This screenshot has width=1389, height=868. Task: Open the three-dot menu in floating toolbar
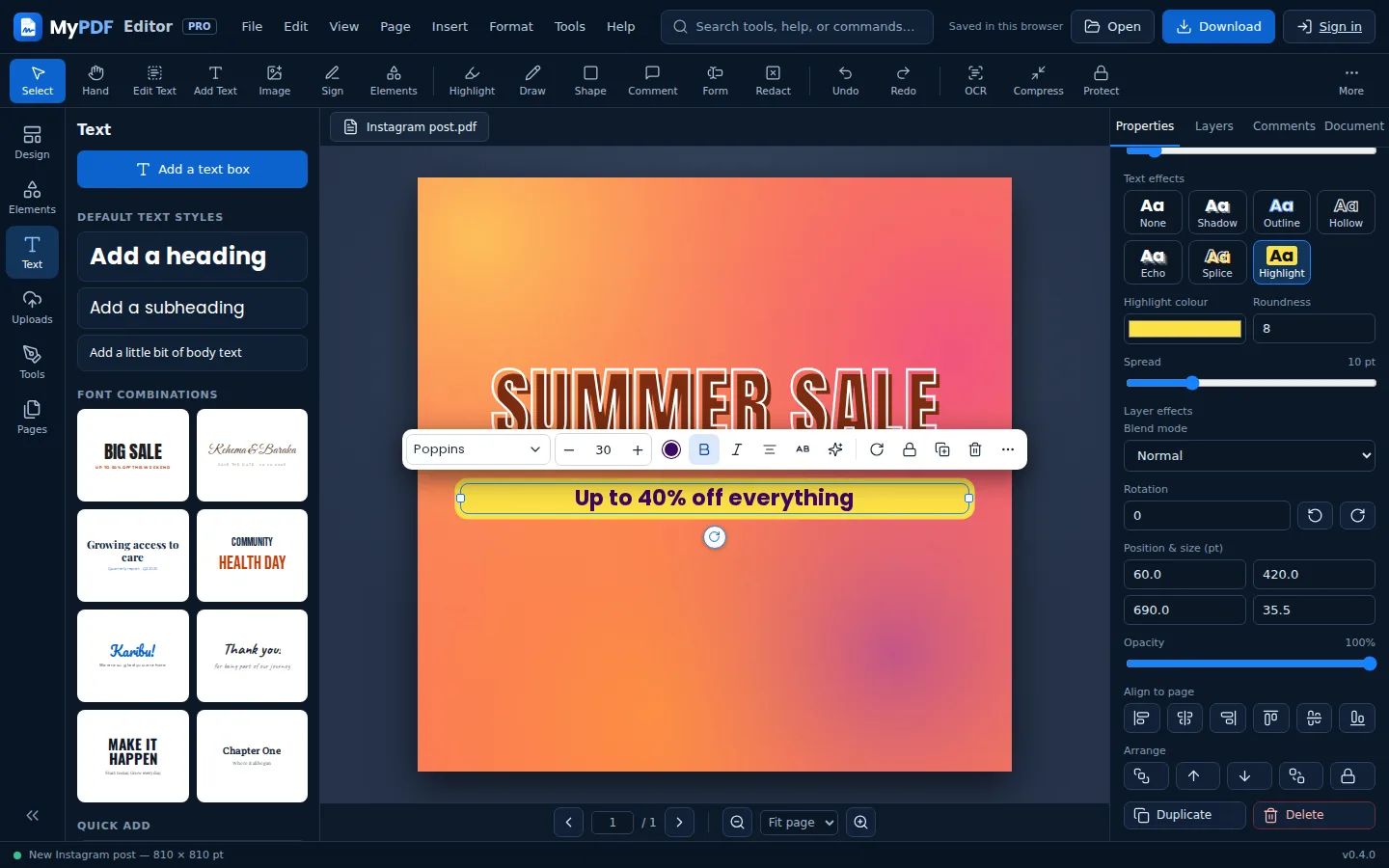pos(1008,449)
